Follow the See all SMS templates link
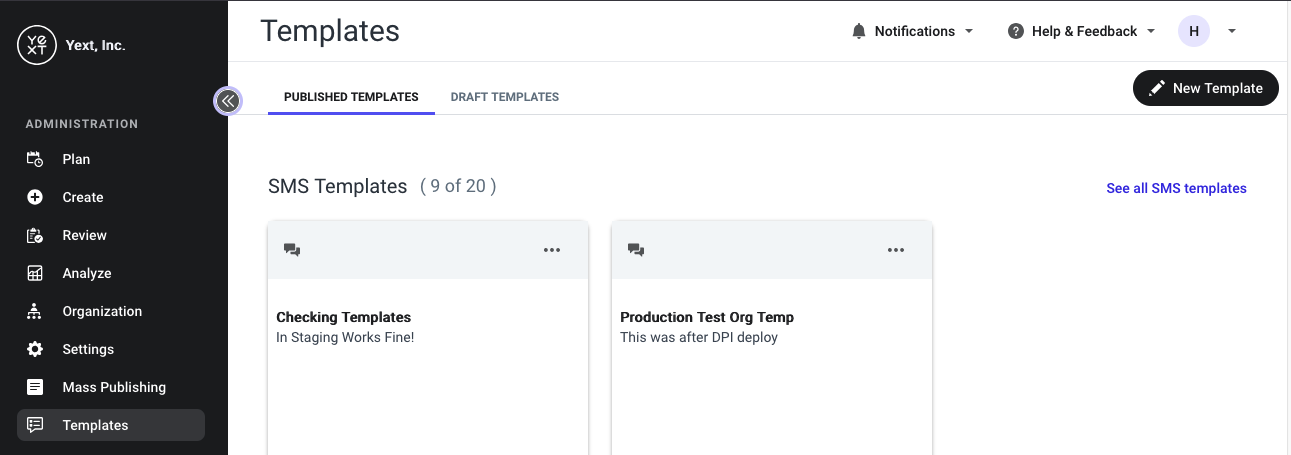1291x455 pixels. click(x=1176, y=188)
